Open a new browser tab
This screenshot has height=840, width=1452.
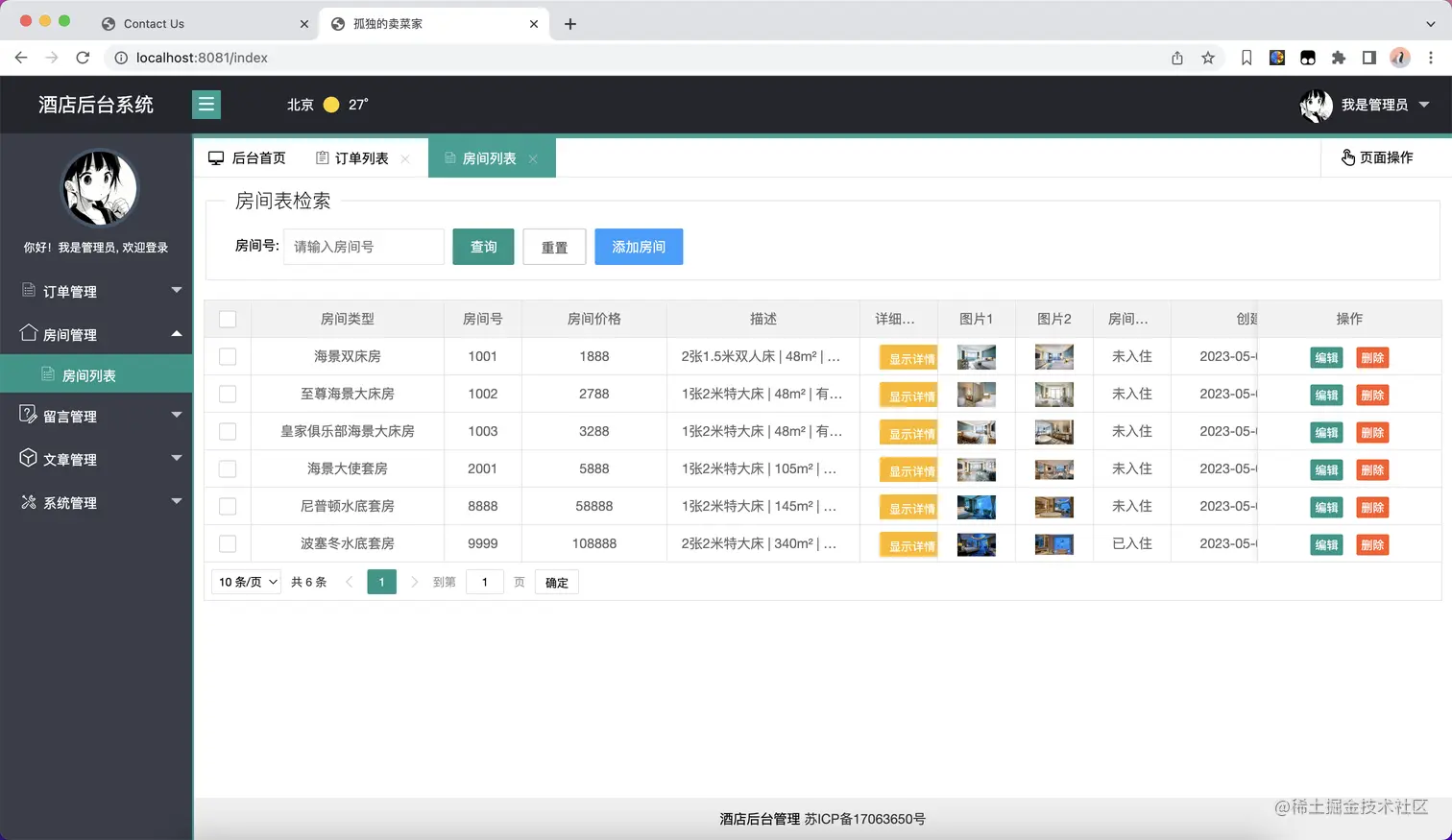tap(570, 24)
